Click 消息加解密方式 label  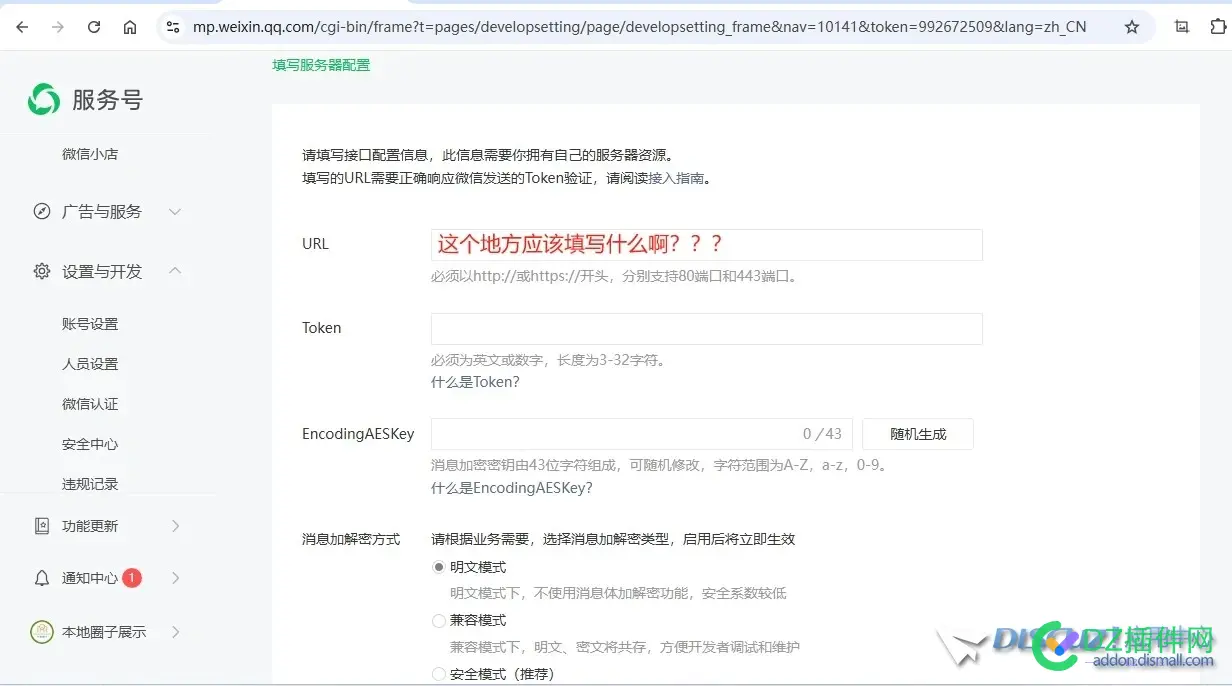[351, 539]
